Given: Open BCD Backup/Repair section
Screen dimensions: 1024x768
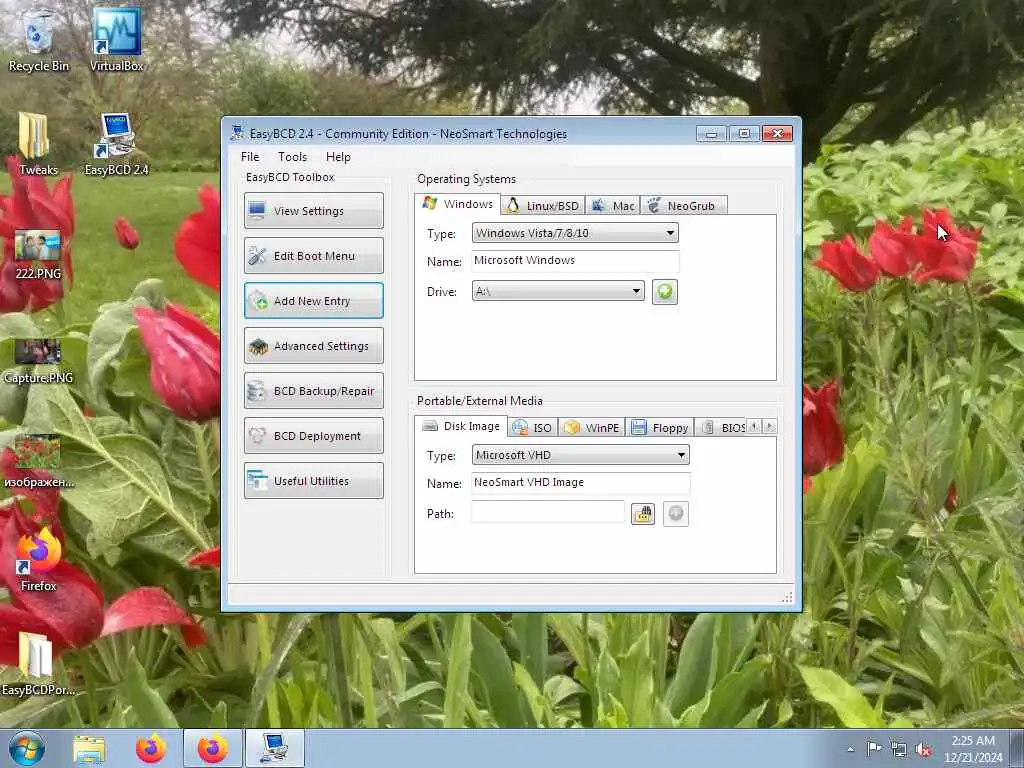Looking at the screenshot, I should coord(313,391).
